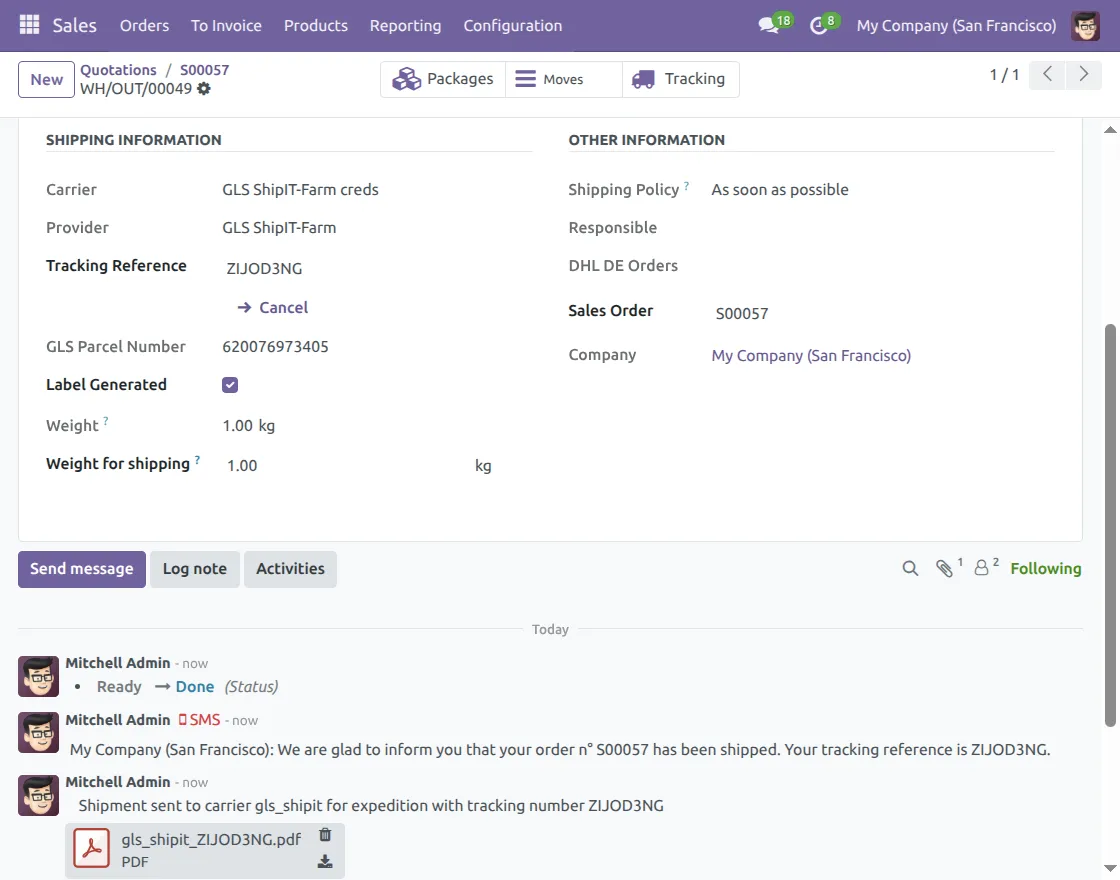Click the Shipping Policy value As soon as possible

[x=780, y=189]
